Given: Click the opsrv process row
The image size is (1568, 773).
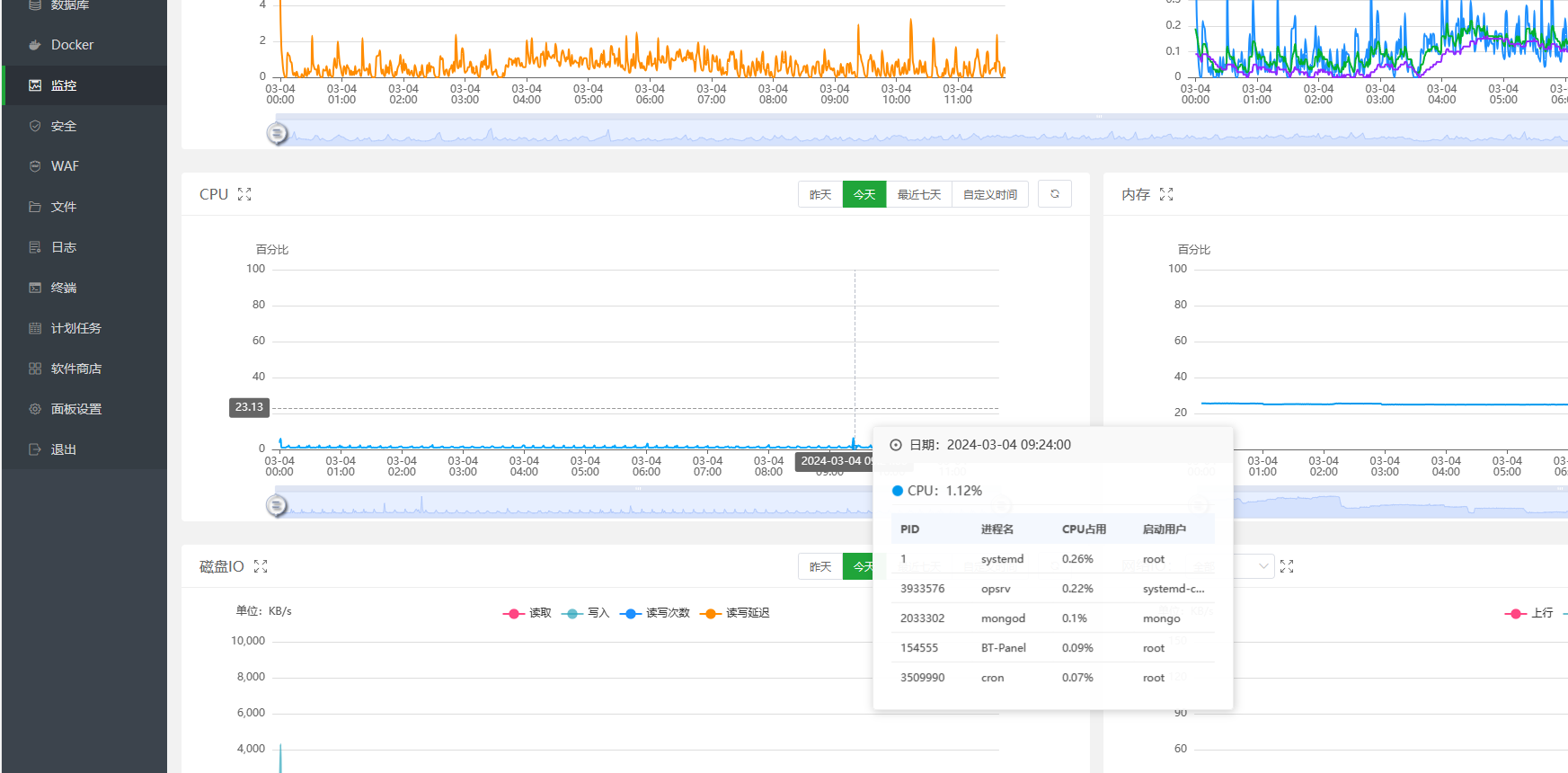Looking at the screenshot, I should [x=1053, y=589].
